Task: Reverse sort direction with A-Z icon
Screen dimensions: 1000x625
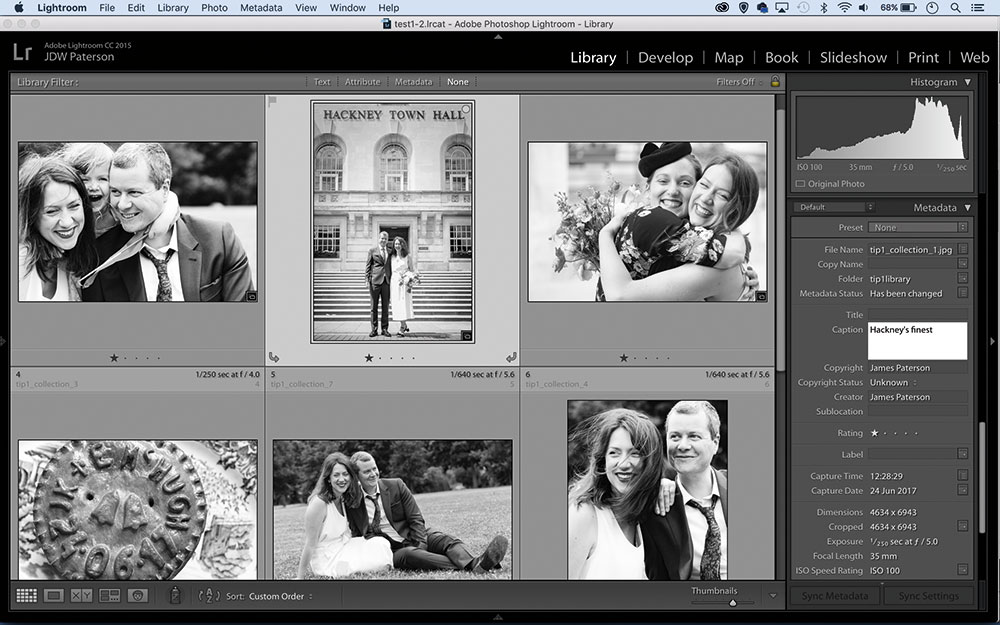Action: (209, 596)
